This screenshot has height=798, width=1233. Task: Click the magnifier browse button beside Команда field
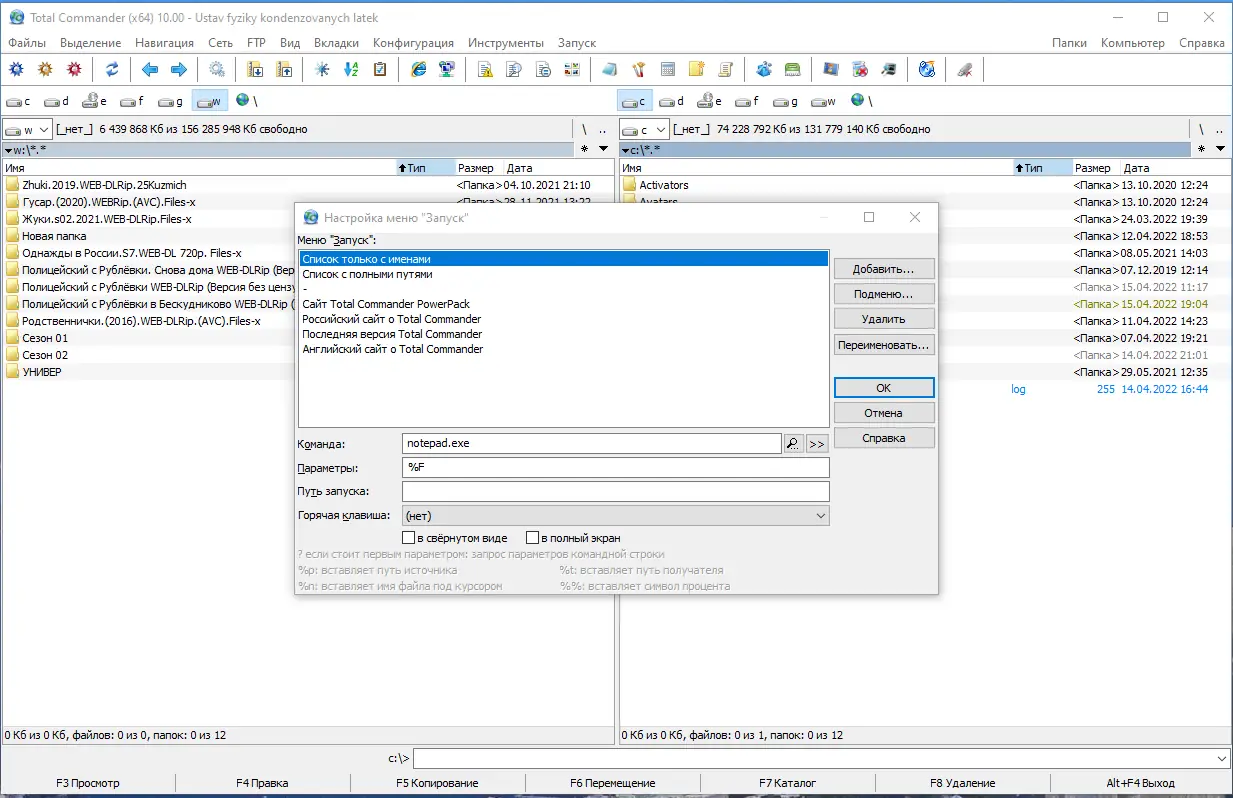click(793, 443)
